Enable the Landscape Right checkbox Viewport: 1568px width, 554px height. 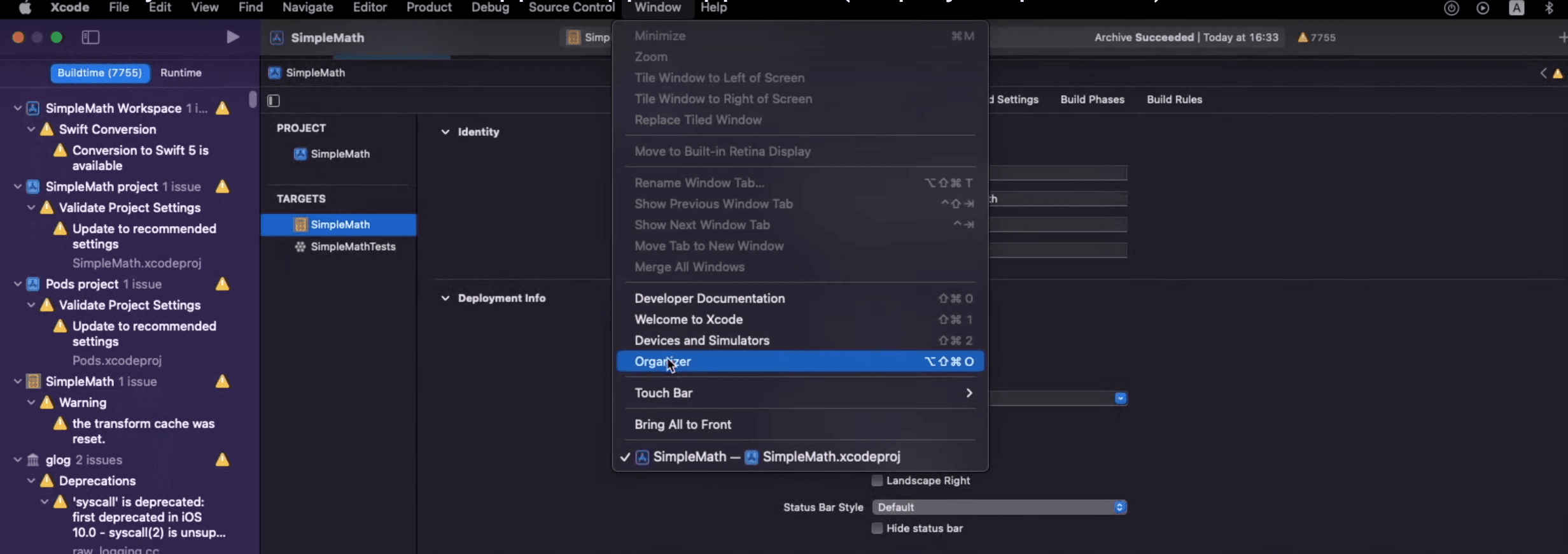[x=877, y=481]
